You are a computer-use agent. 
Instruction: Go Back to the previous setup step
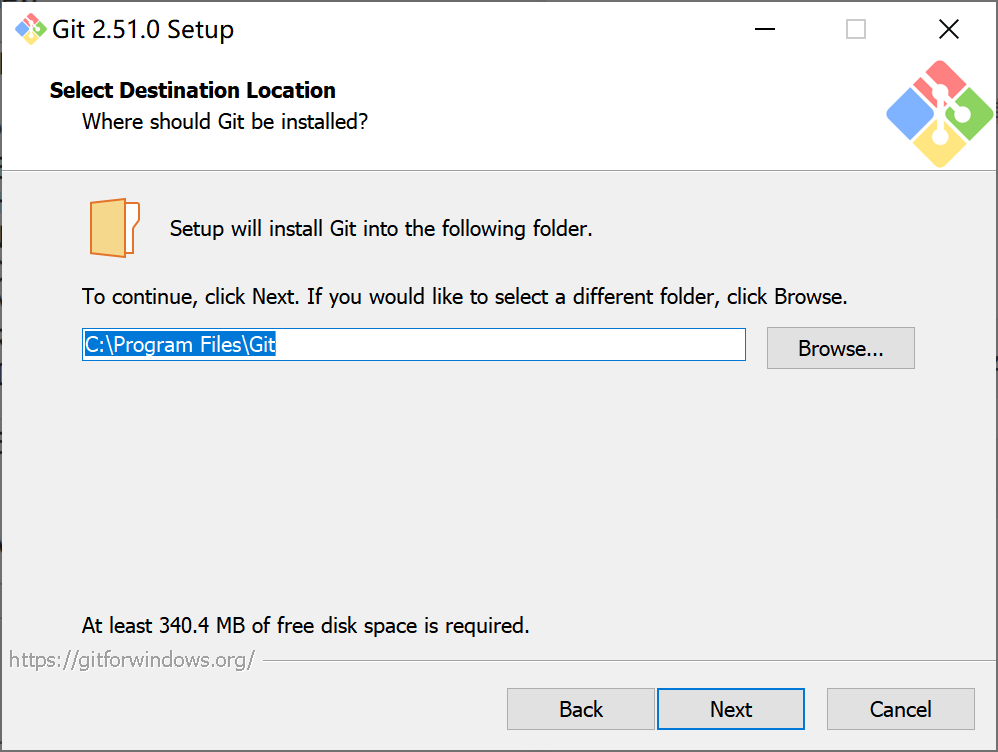[581, 709]
